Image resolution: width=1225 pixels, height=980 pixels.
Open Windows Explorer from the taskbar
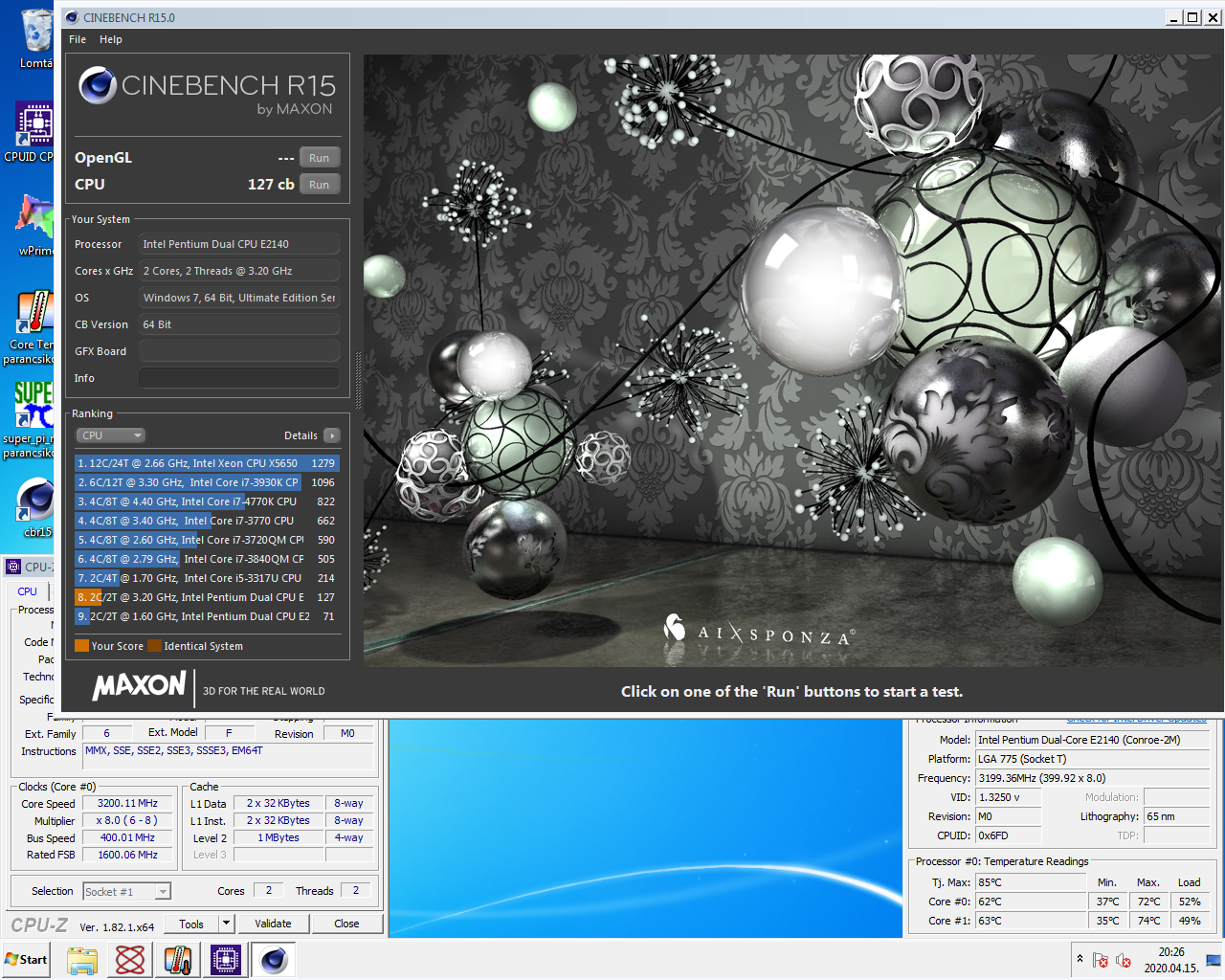[82, 960]
